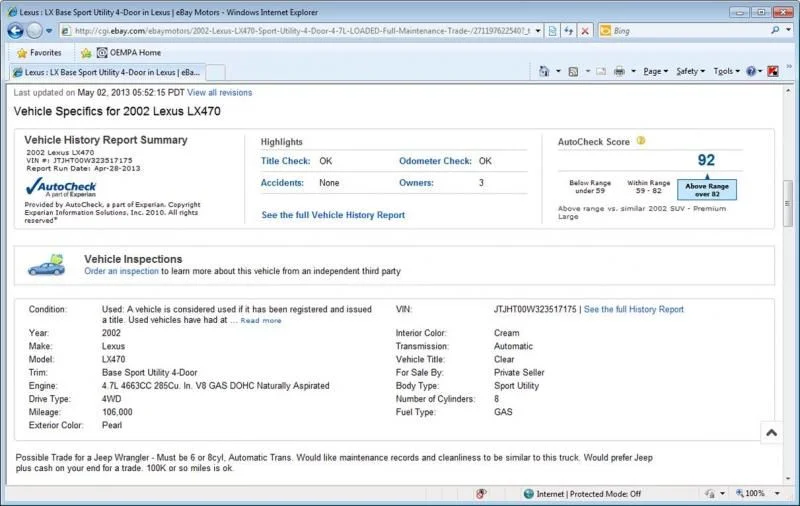Open the Page menu
The width and height of the screenshot is (800, 506).
pos(654,72)
